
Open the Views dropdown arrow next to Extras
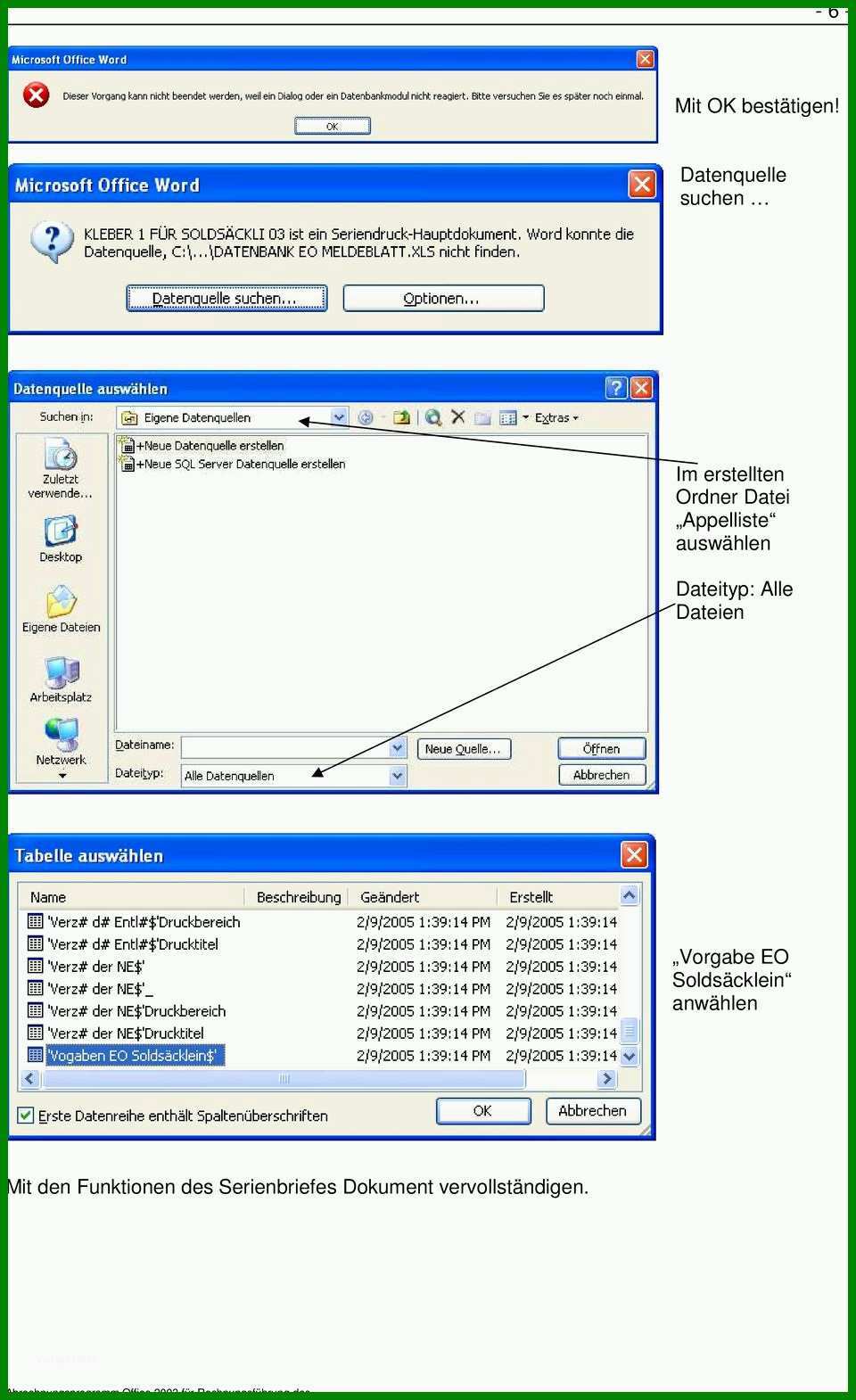[x=525, y=417]
